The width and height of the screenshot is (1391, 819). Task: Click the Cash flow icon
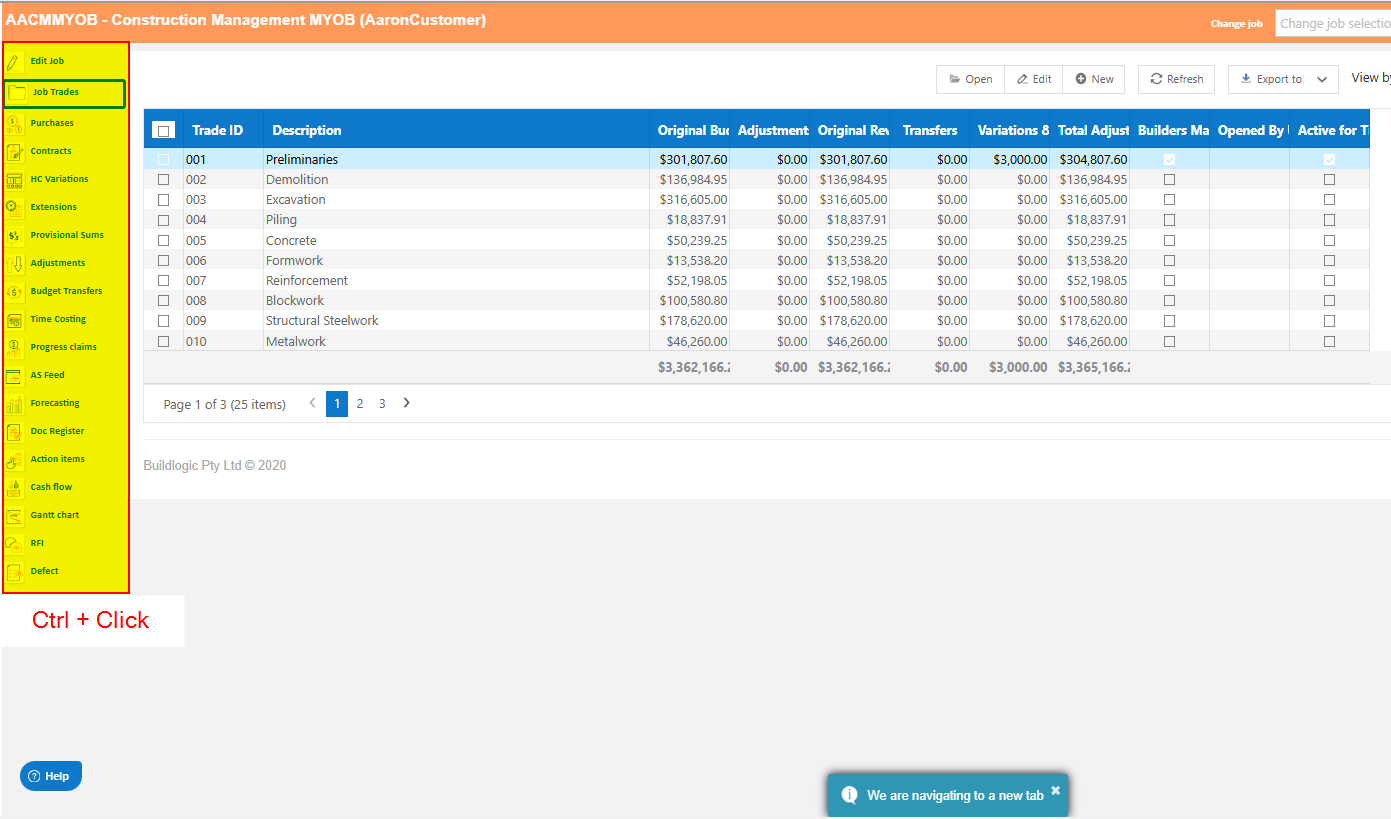tap(14, 488)
